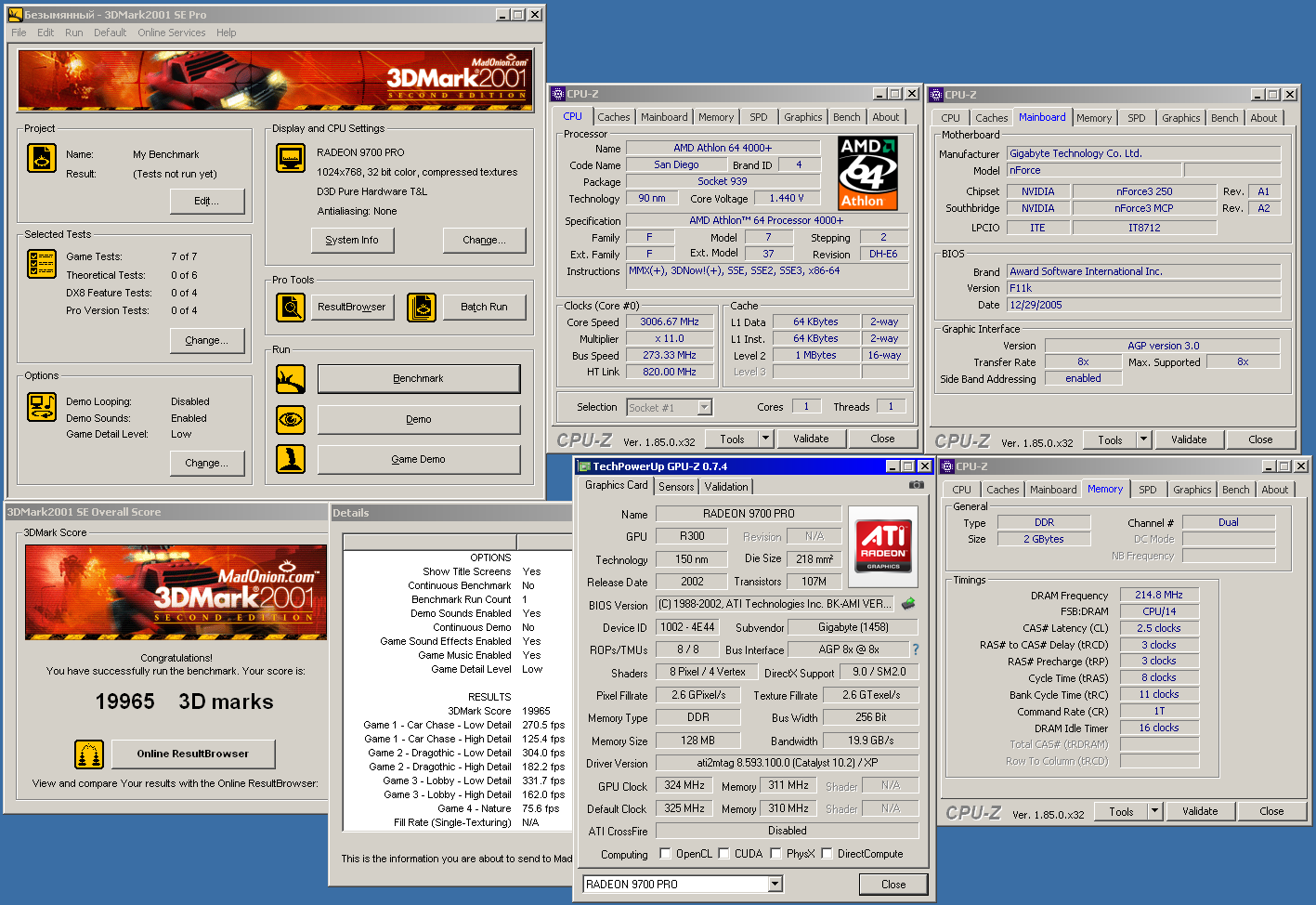
Task: Tick the PhysX checkbox in GPU-Z
Action: click(x=775, y=854)
